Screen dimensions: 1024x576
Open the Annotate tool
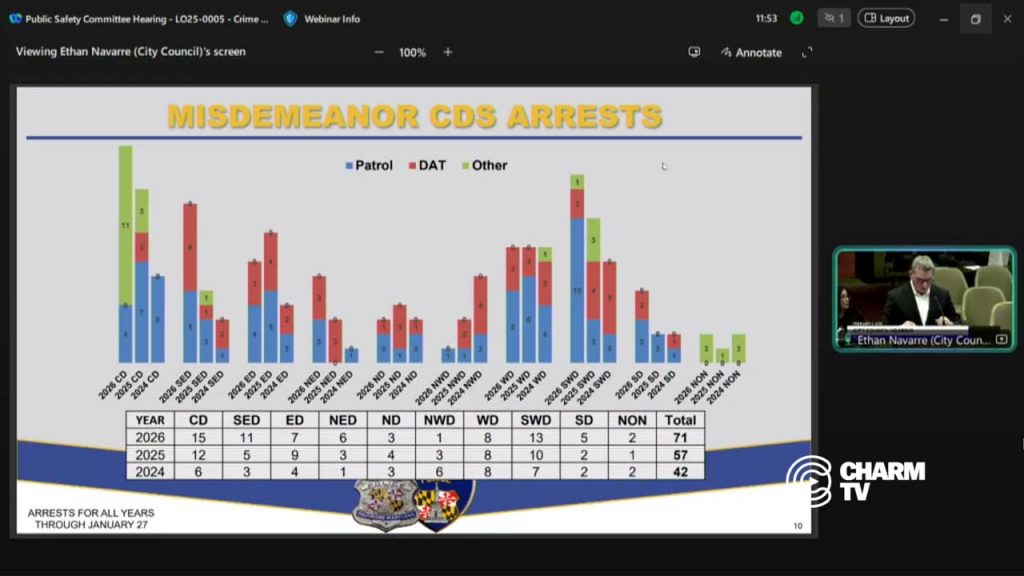tap(751, 52)
